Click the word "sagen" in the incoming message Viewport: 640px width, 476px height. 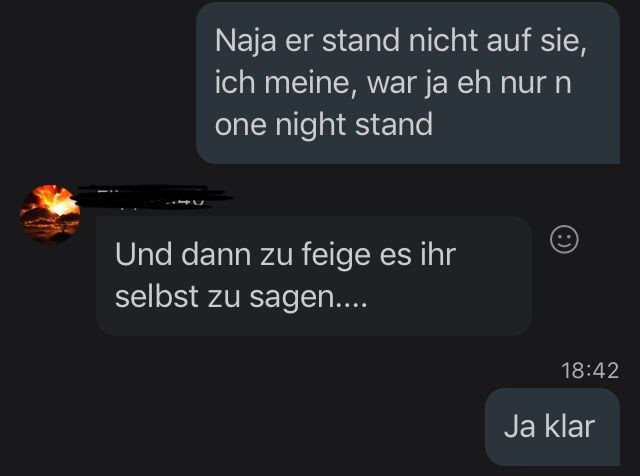(x=291, y=298)
